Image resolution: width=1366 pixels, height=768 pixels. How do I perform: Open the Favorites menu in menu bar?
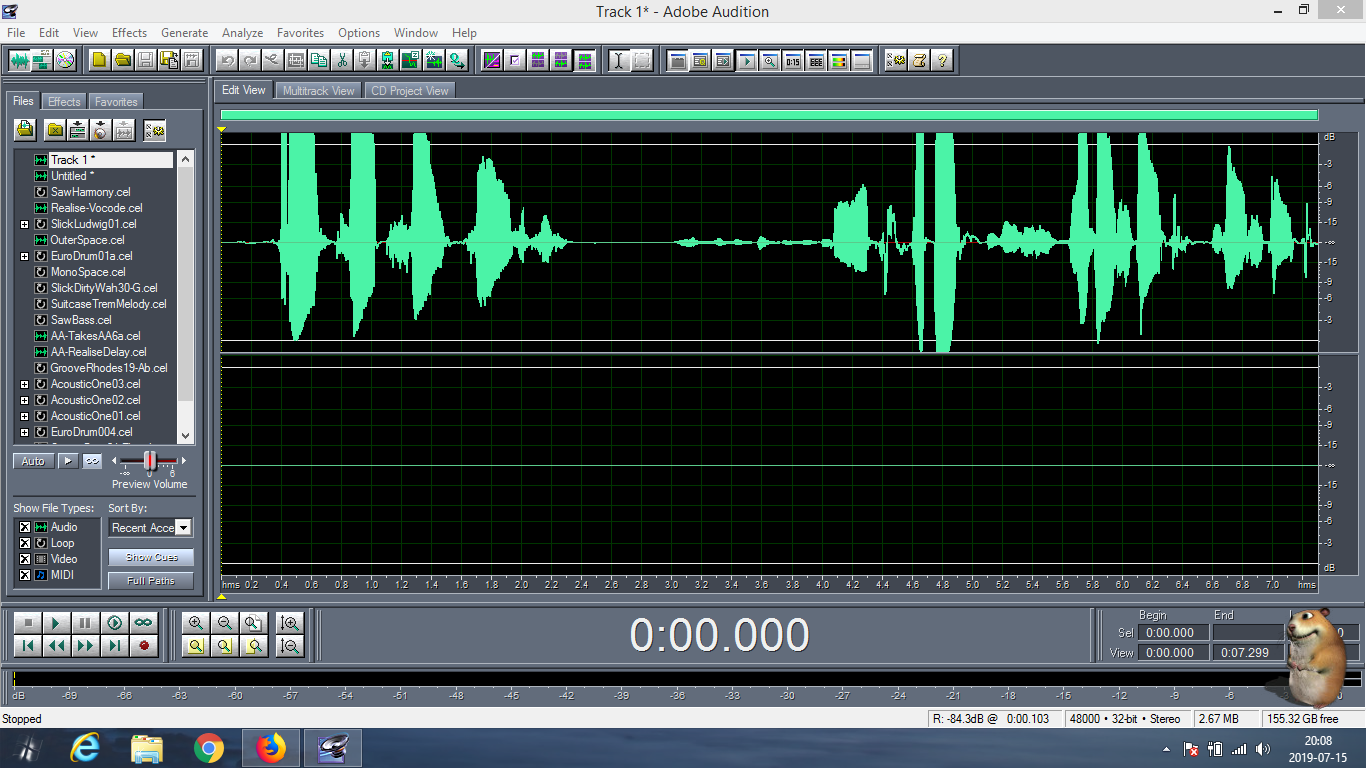(x=300, y=33)
